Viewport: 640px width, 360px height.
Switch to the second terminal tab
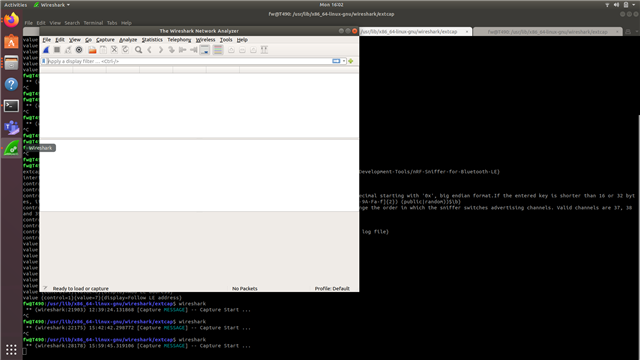547,31
